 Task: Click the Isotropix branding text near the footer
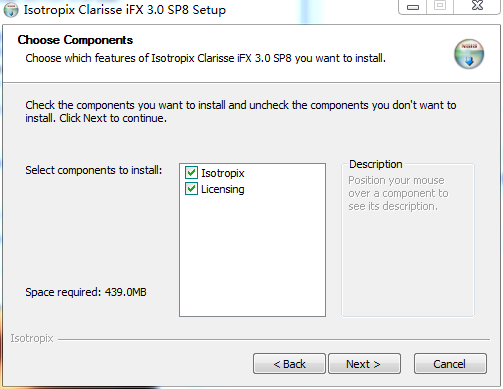tap(32, 338)
